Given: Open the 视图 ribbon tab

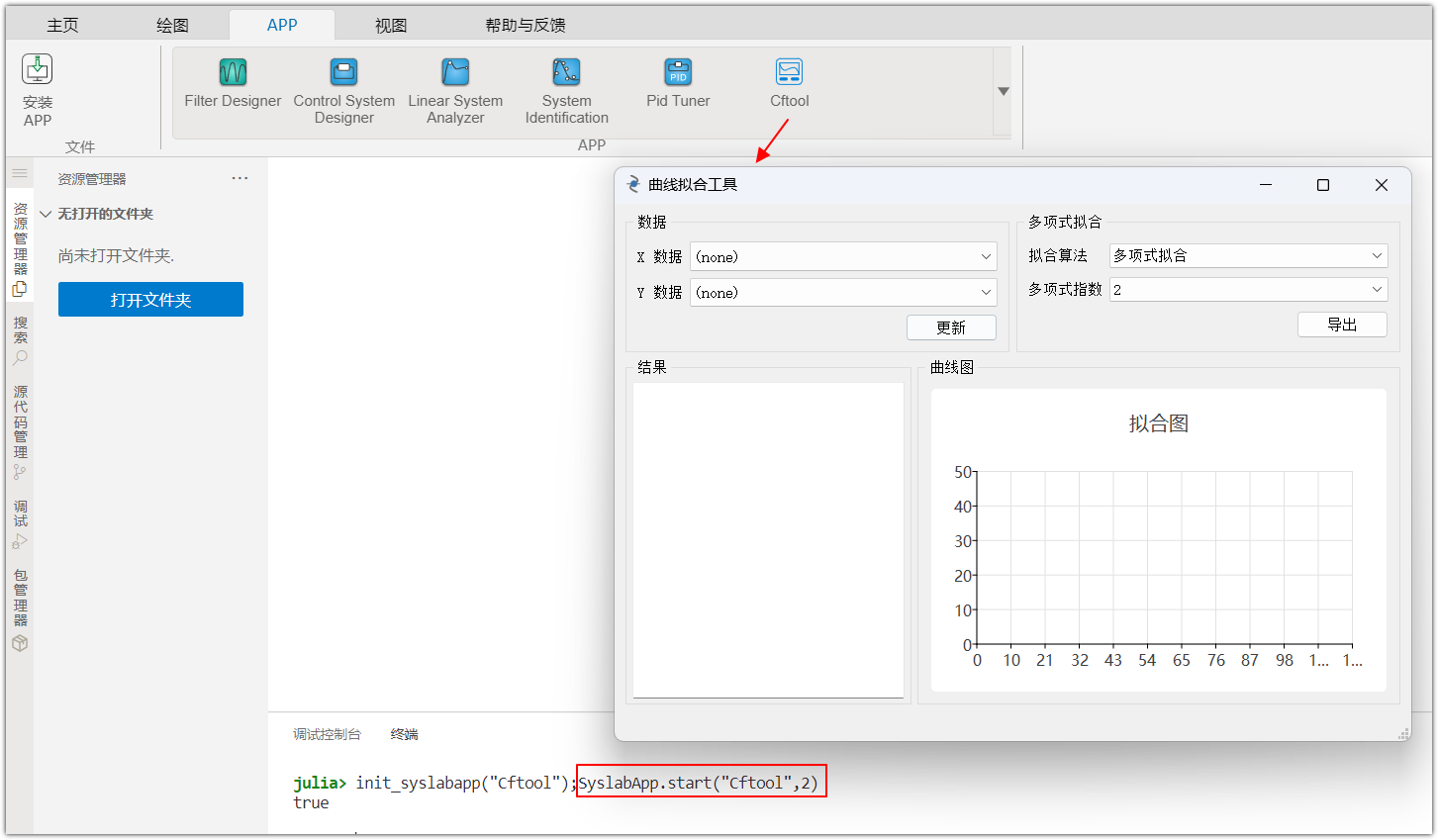Looking at the screenshot, I should click(x=391, y=25).
